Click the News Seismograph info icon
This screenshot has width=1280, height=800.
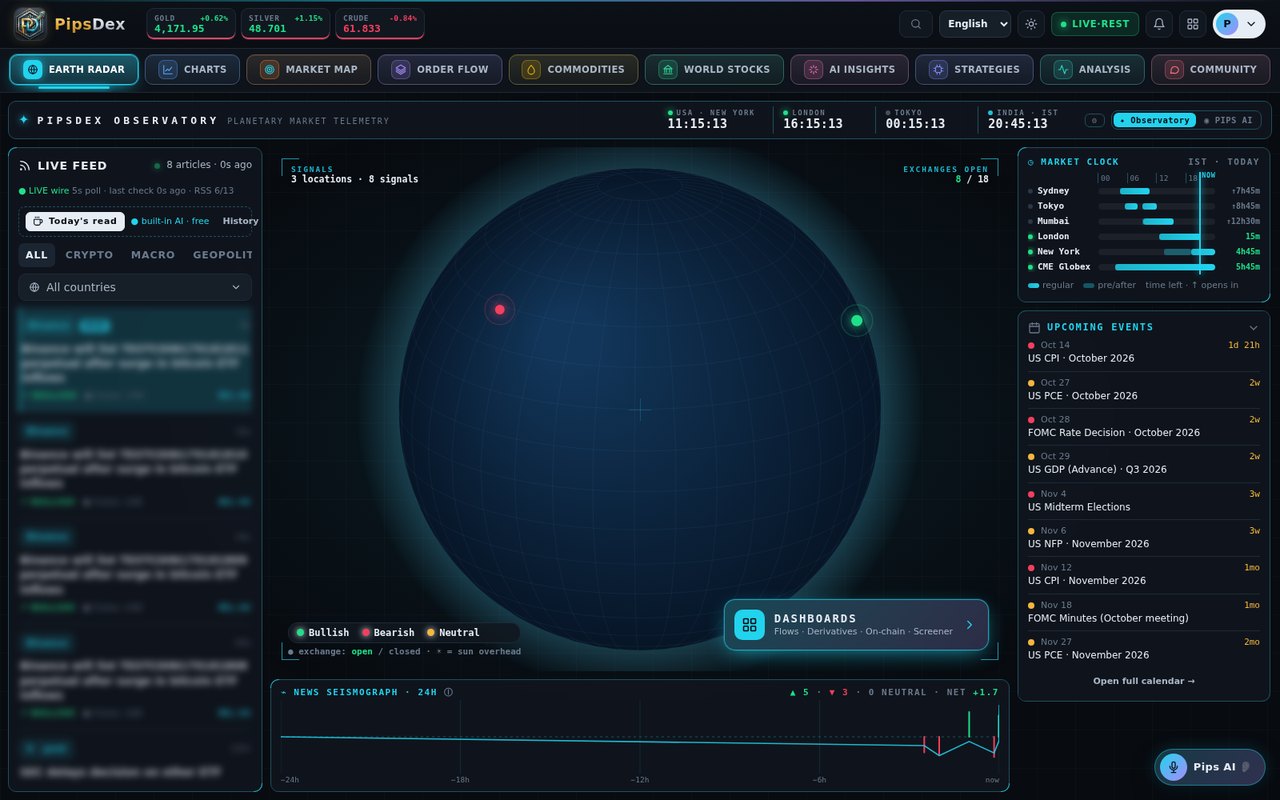[x=448, y=692]
